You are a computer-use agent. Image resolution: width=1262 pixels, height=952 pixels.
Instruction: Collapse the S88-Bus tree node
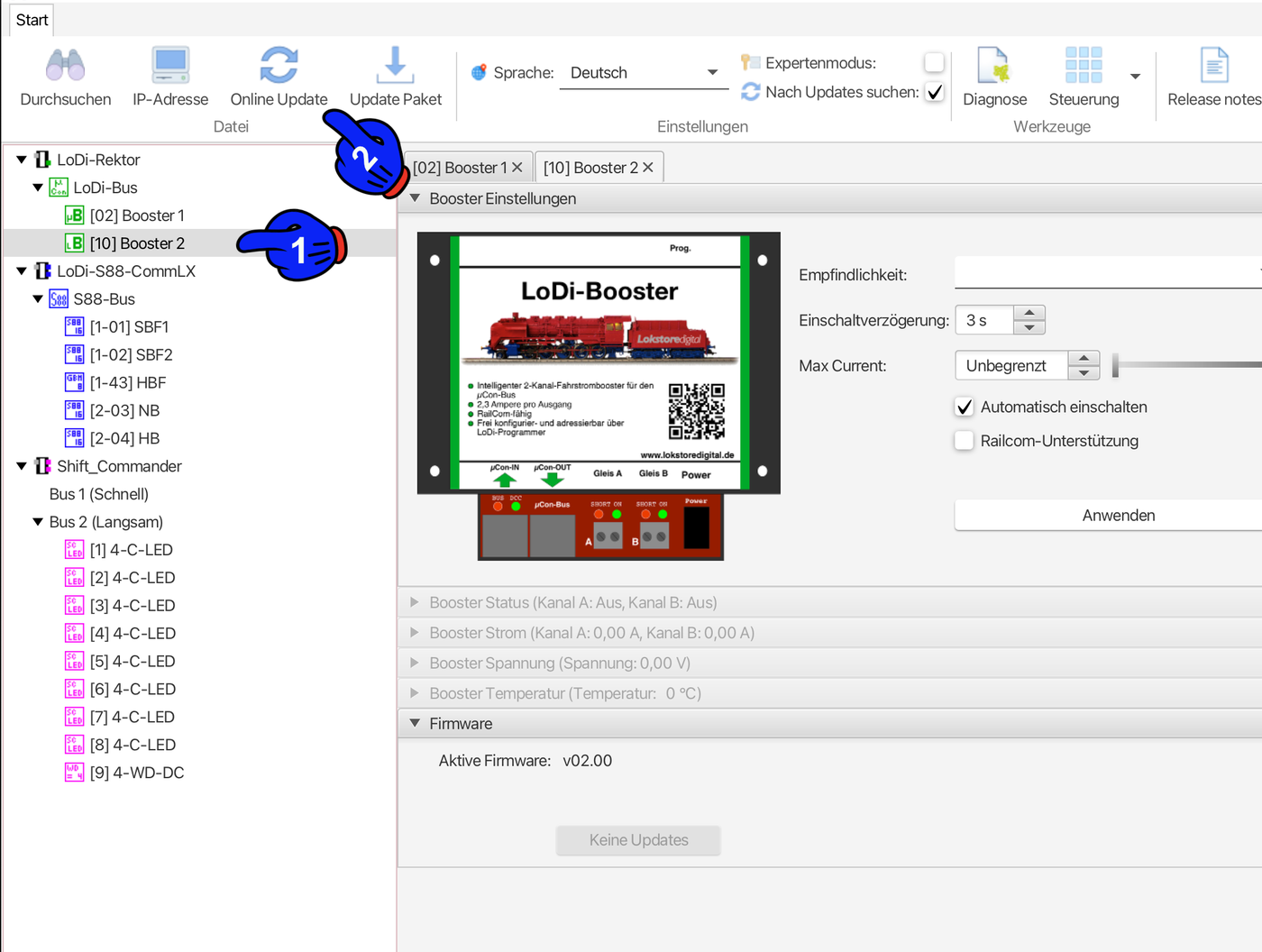(38, 299)
